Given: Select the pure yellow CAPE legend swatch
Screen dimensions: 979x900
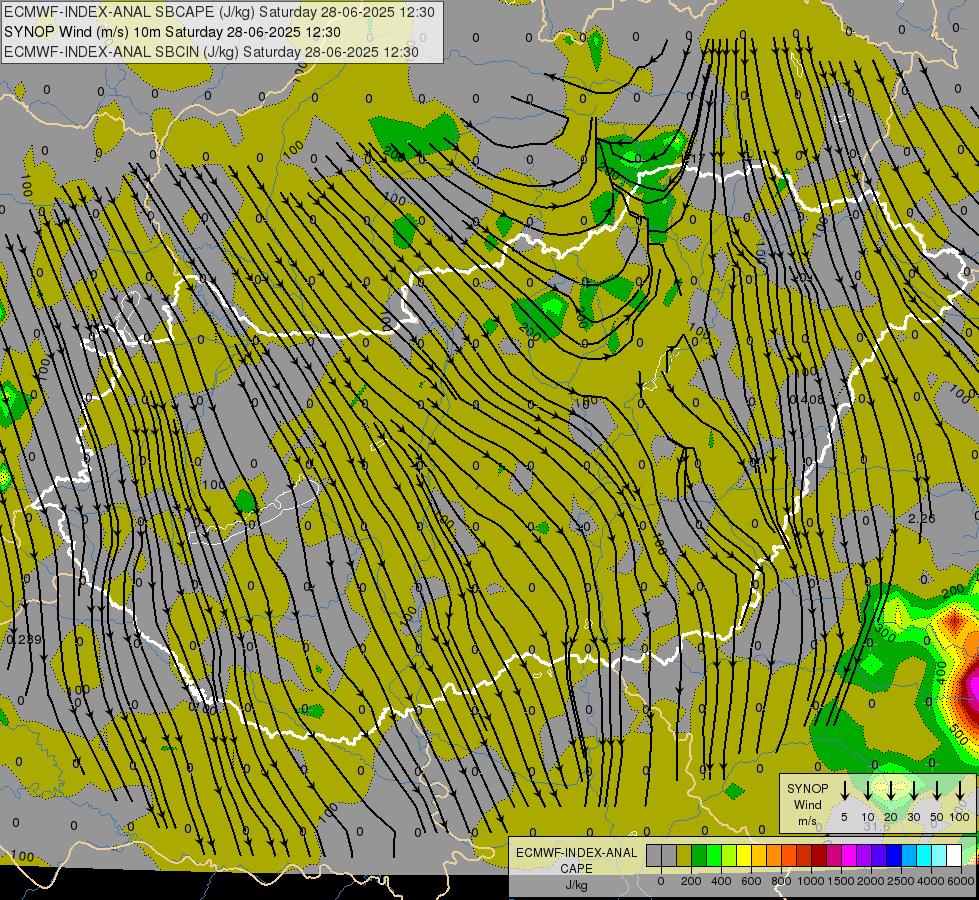Looking at the screenshot, I should (744, 855).
